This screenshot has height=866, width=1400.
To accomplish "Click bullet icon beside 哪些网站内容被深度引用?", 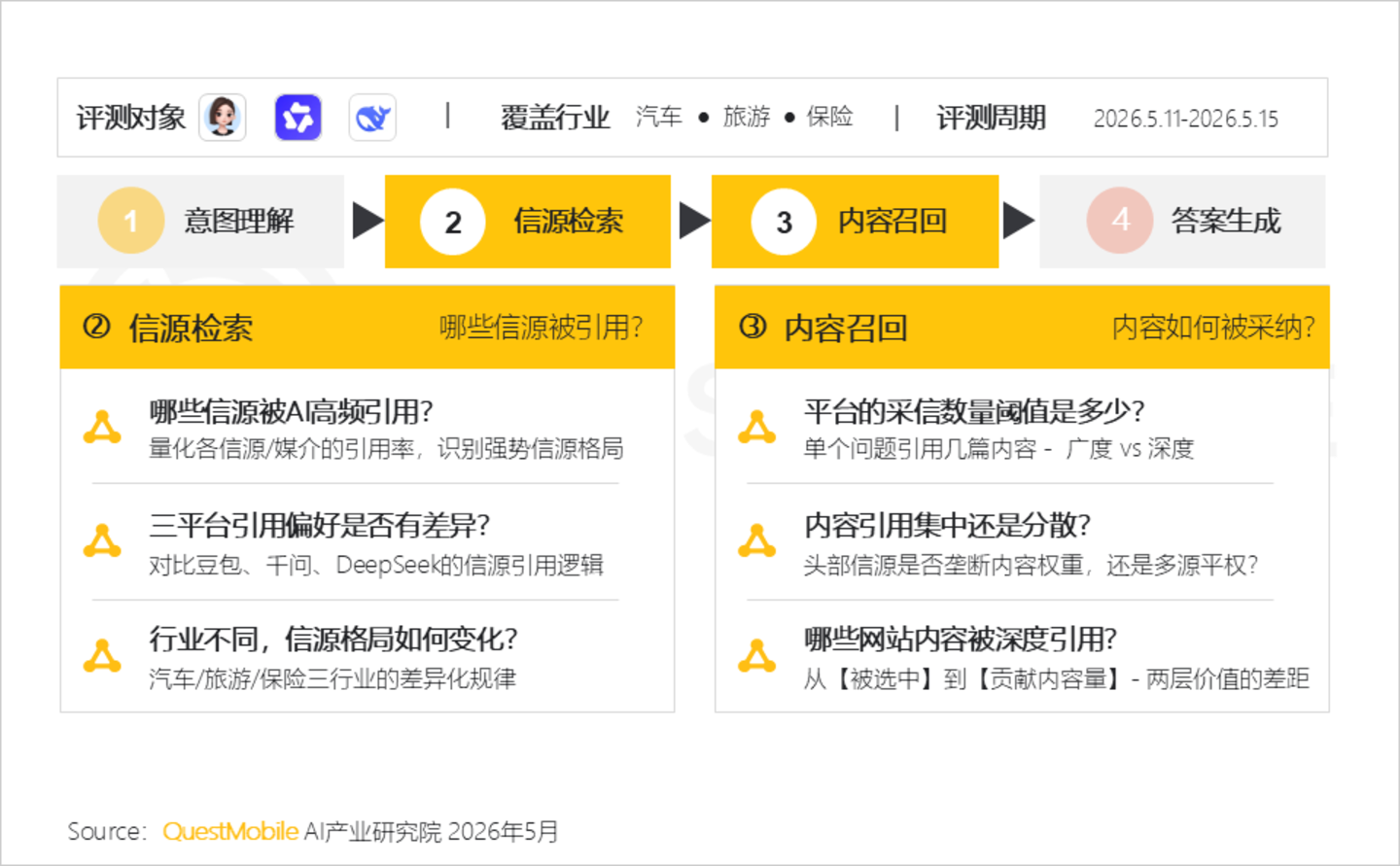I will click(756, 656).
